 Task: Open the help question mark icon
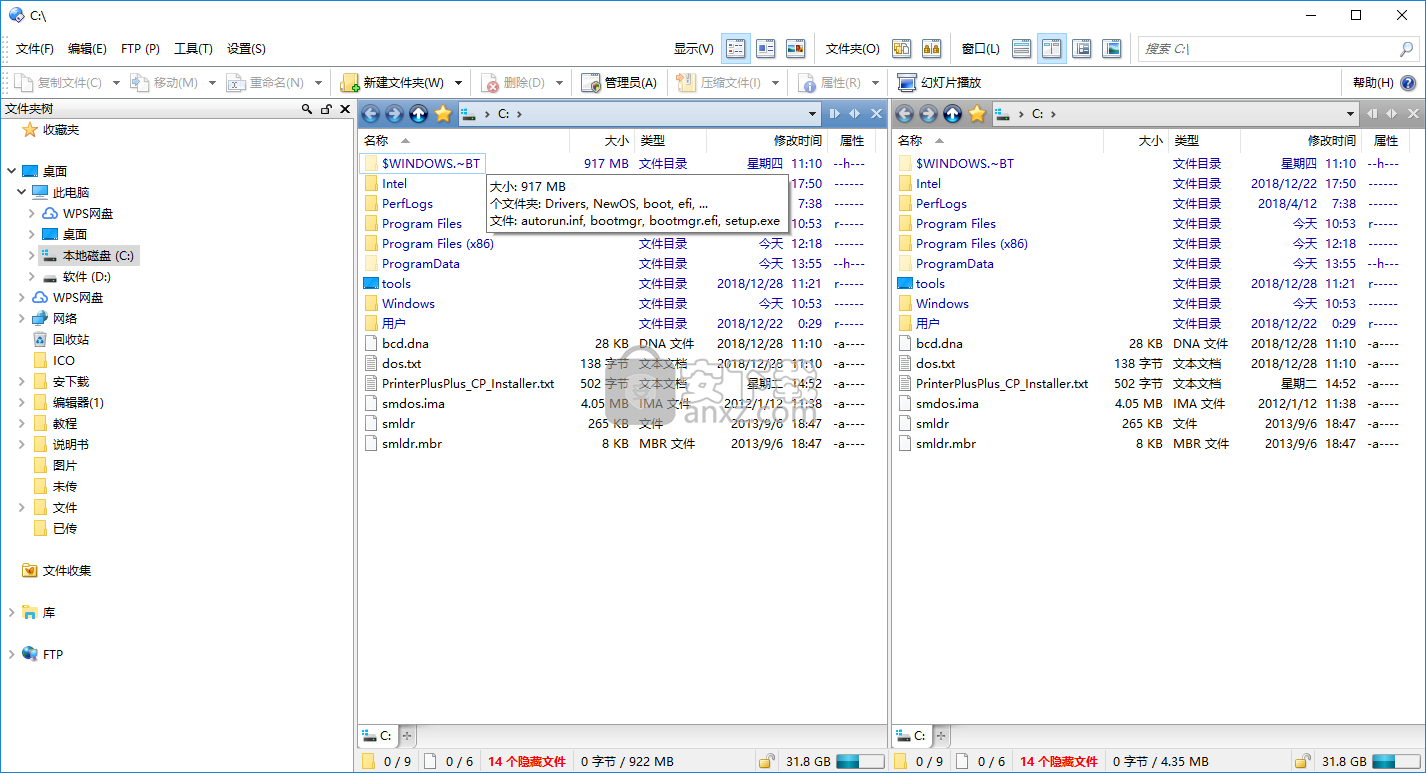coord(1408,83)
